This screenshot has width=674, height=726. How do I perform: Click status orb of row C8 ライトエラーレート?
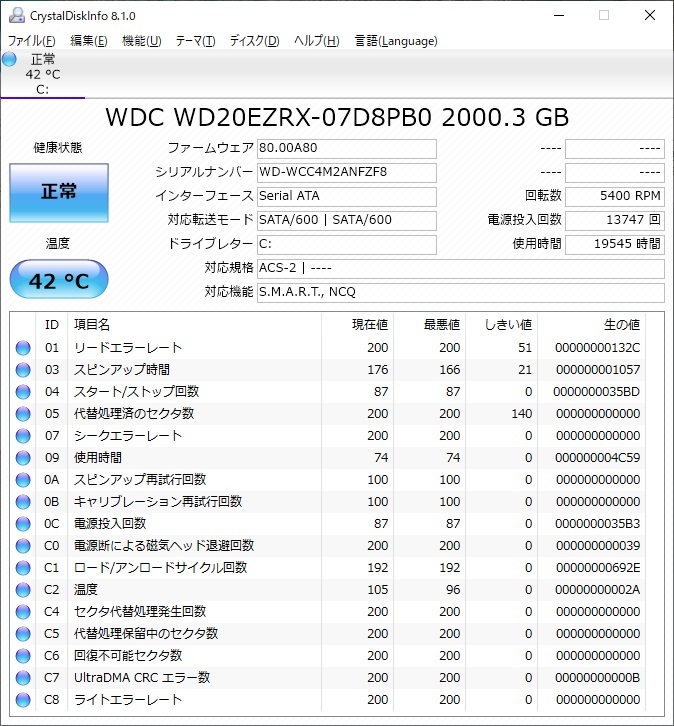[x=23, y=700]
